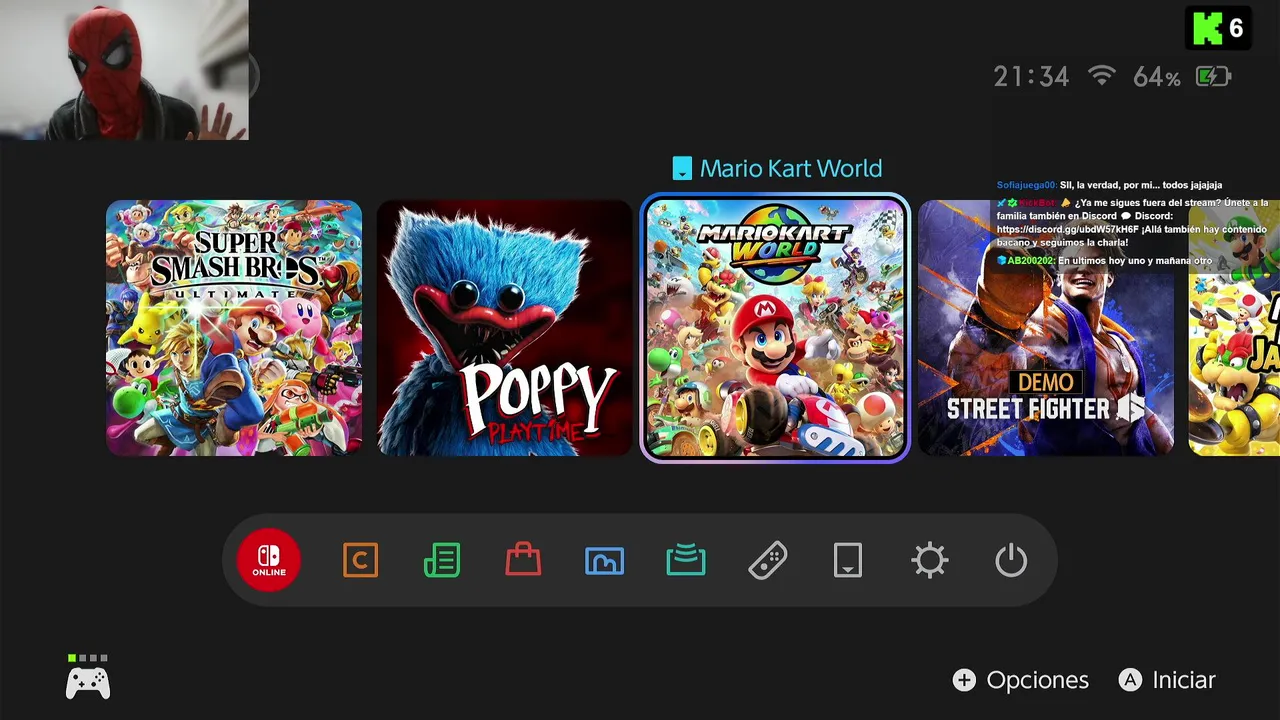Screen dimensions: 1280x720
Task: Click the 21:34 clock
Action: click(1032, 77)
